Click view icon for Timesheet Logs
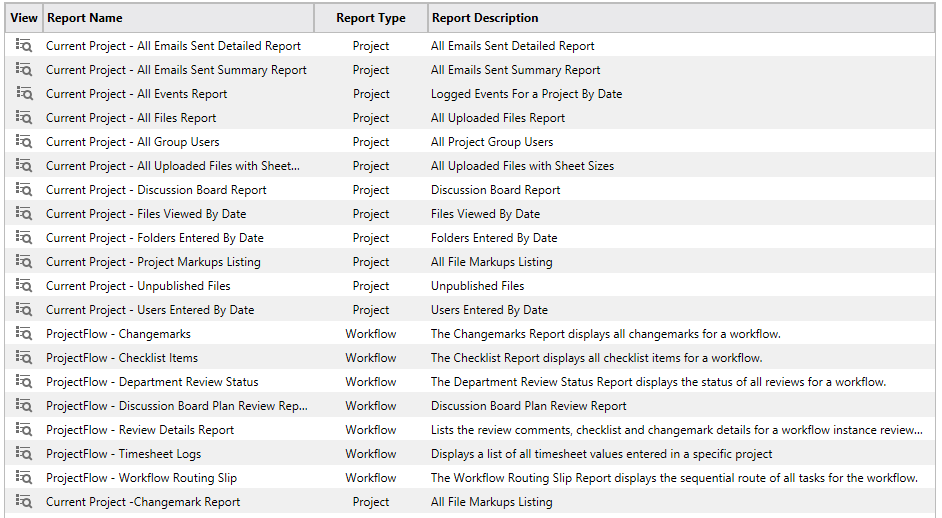The height and width of the screenshot is (518, 942). pyautogui.click(x=23, y=454)
